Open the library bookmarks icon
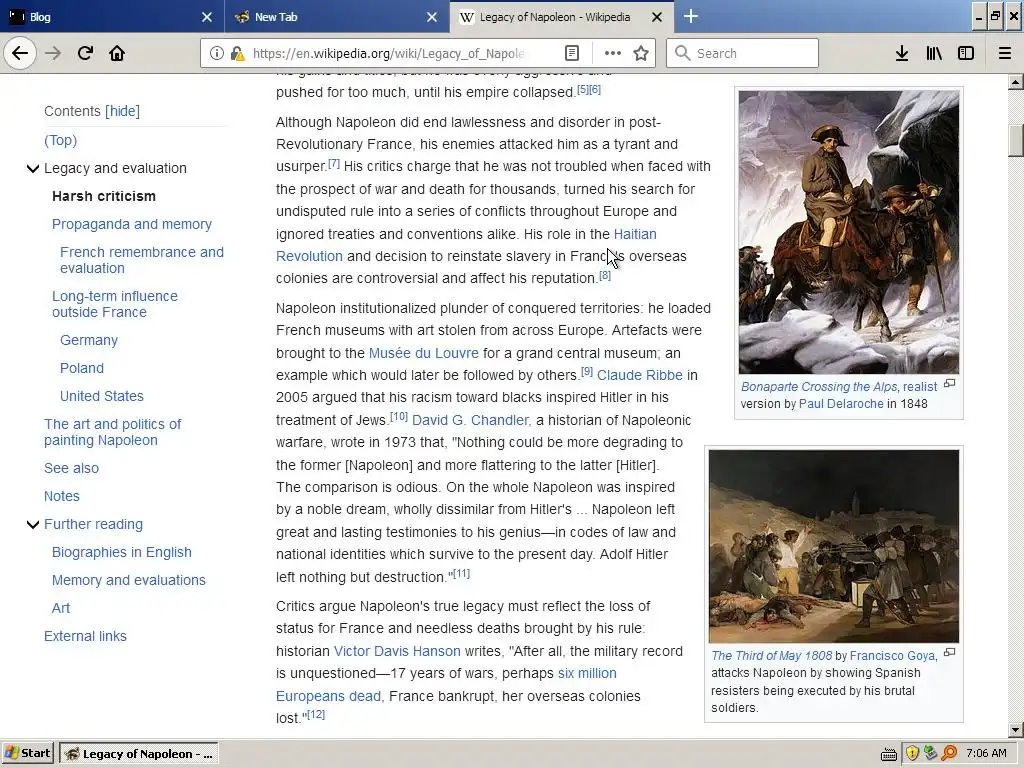Viewport: 1024px width, 768px height. (934, 54)
